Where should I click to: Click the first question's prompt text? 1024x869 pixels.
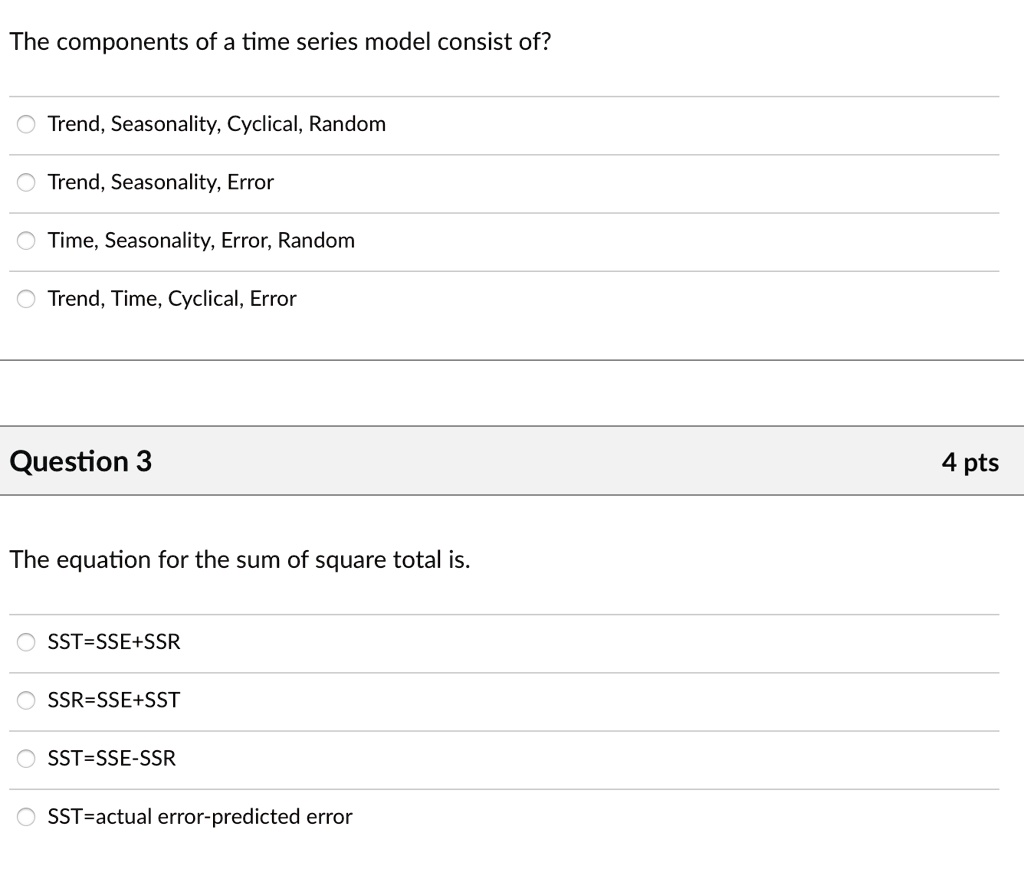(x=280, y=41)
